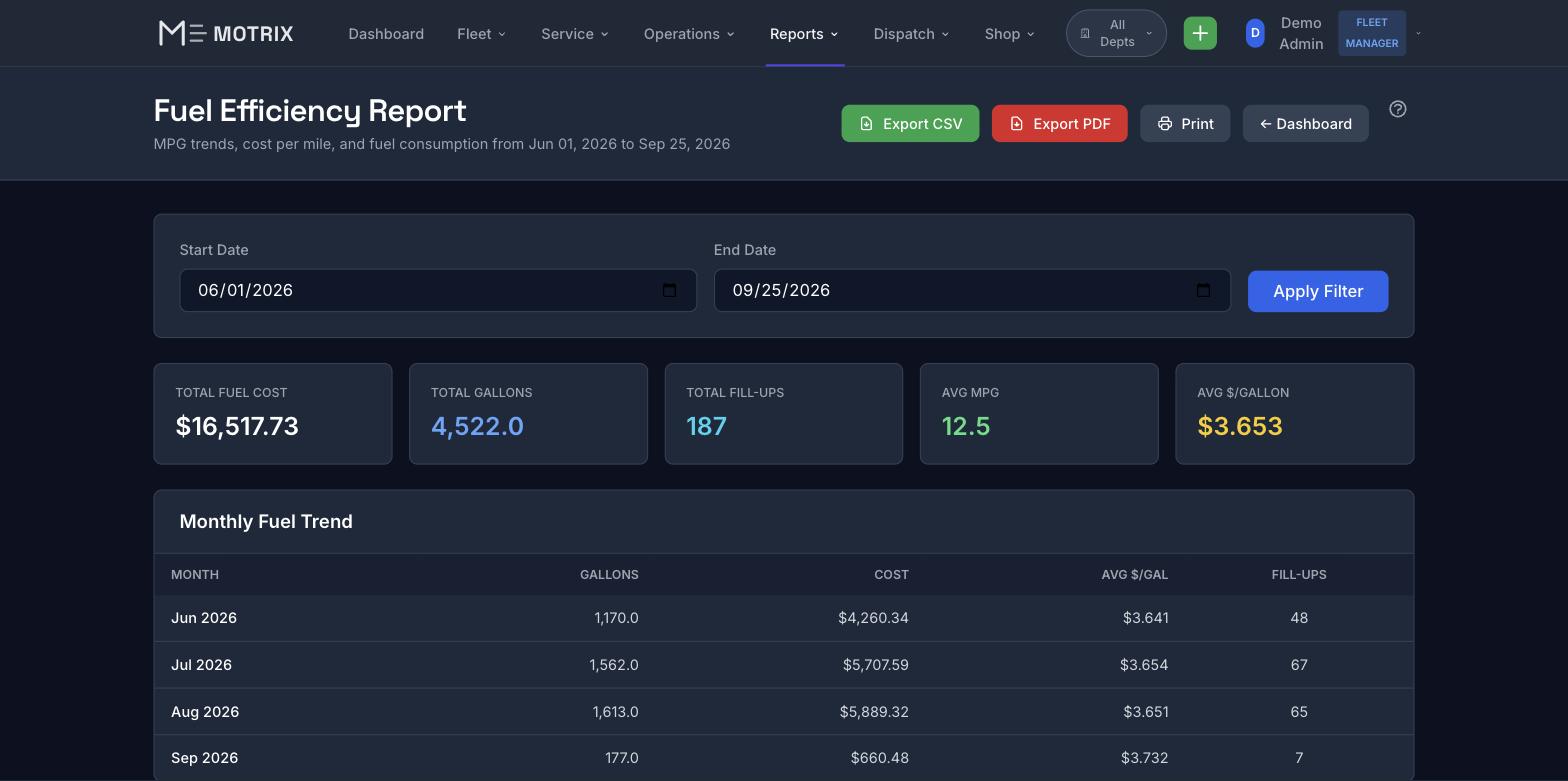Viewport: 1568px width, 781px height.
Task: Open the All Depts department selector
Action: point(1116,33)
